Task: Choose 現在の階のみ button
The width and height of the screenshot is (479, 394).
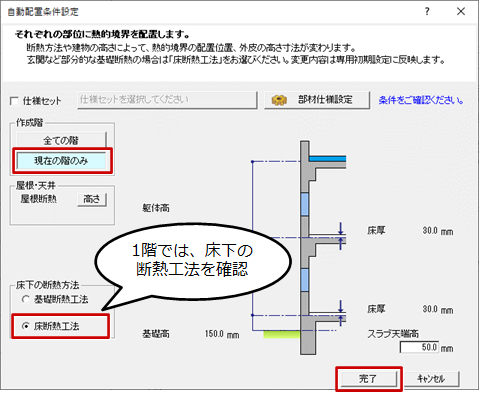Action: (x=61, y=161)
